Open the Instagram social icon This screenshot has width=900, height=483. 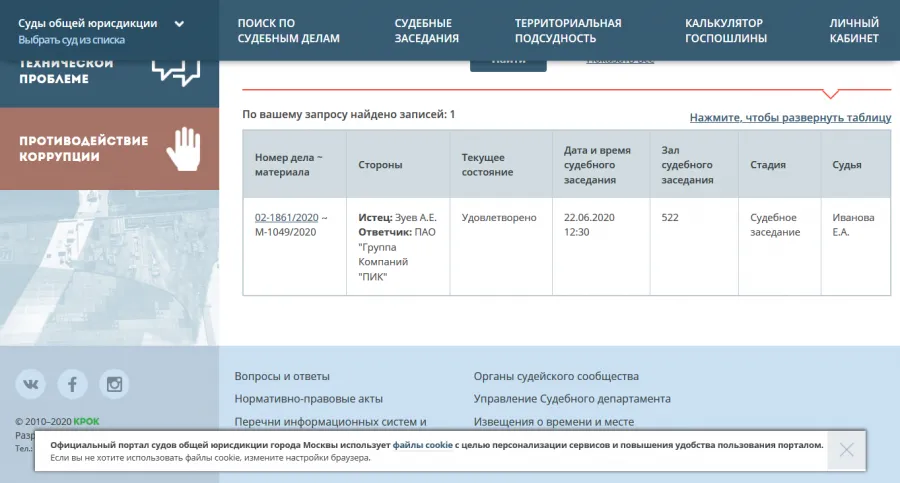point(114,384)
